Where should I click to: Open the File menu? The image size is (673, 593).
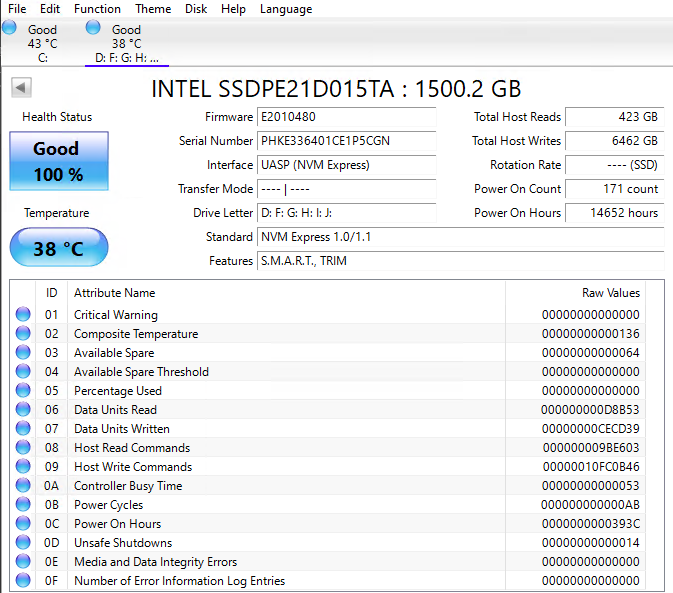point(17,9)
